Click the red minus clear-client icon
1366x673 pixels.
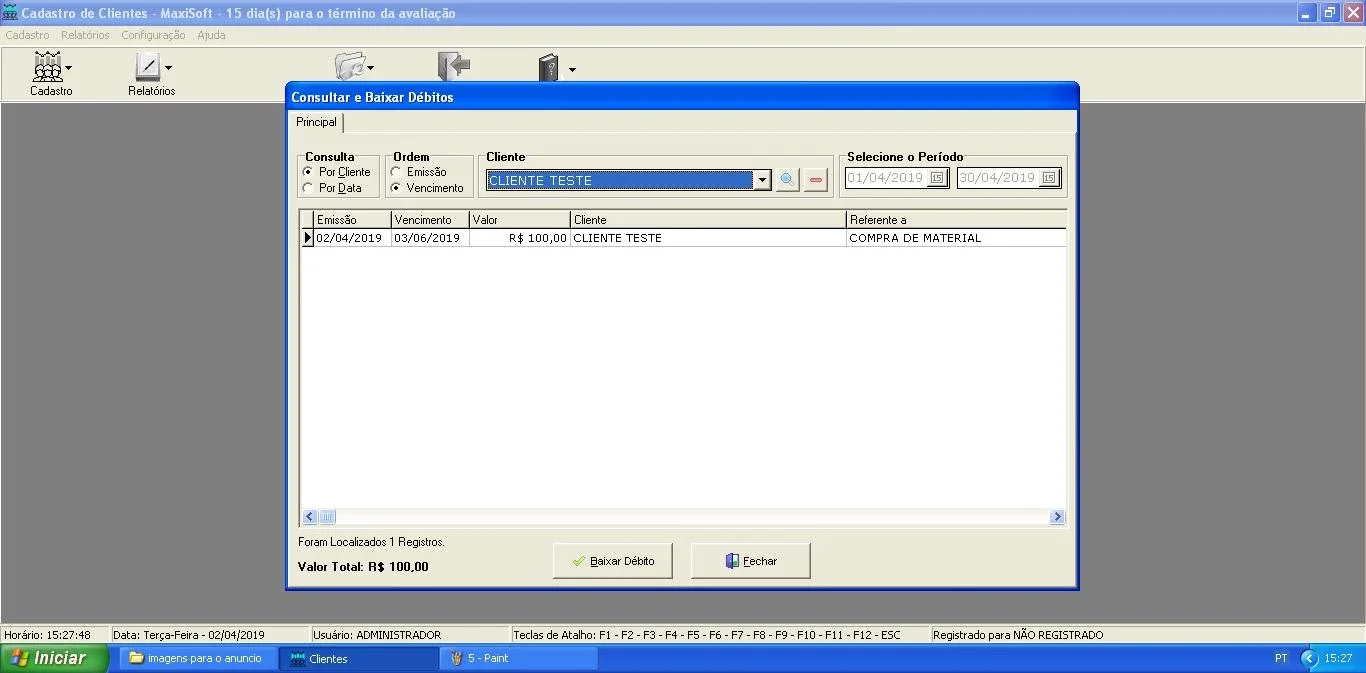(817, 180)
